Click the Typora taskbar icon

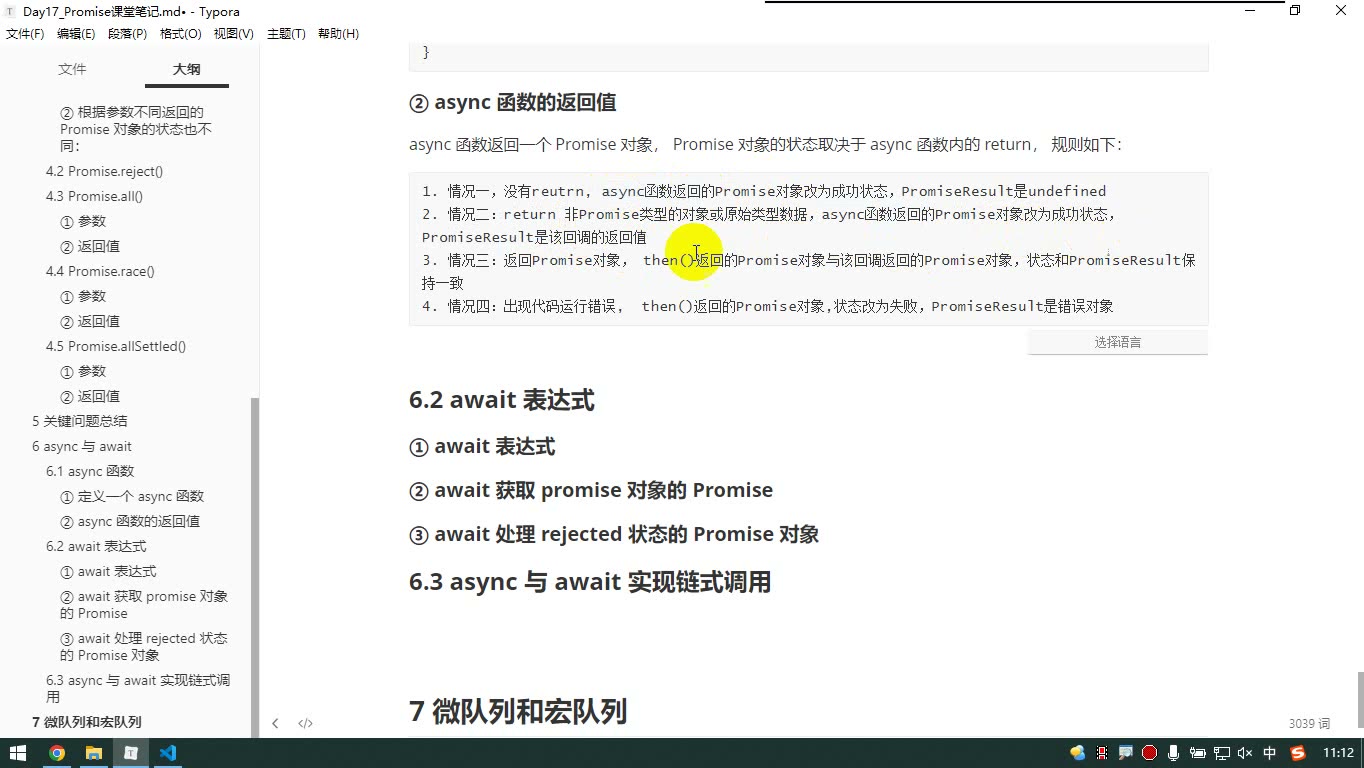131,753
